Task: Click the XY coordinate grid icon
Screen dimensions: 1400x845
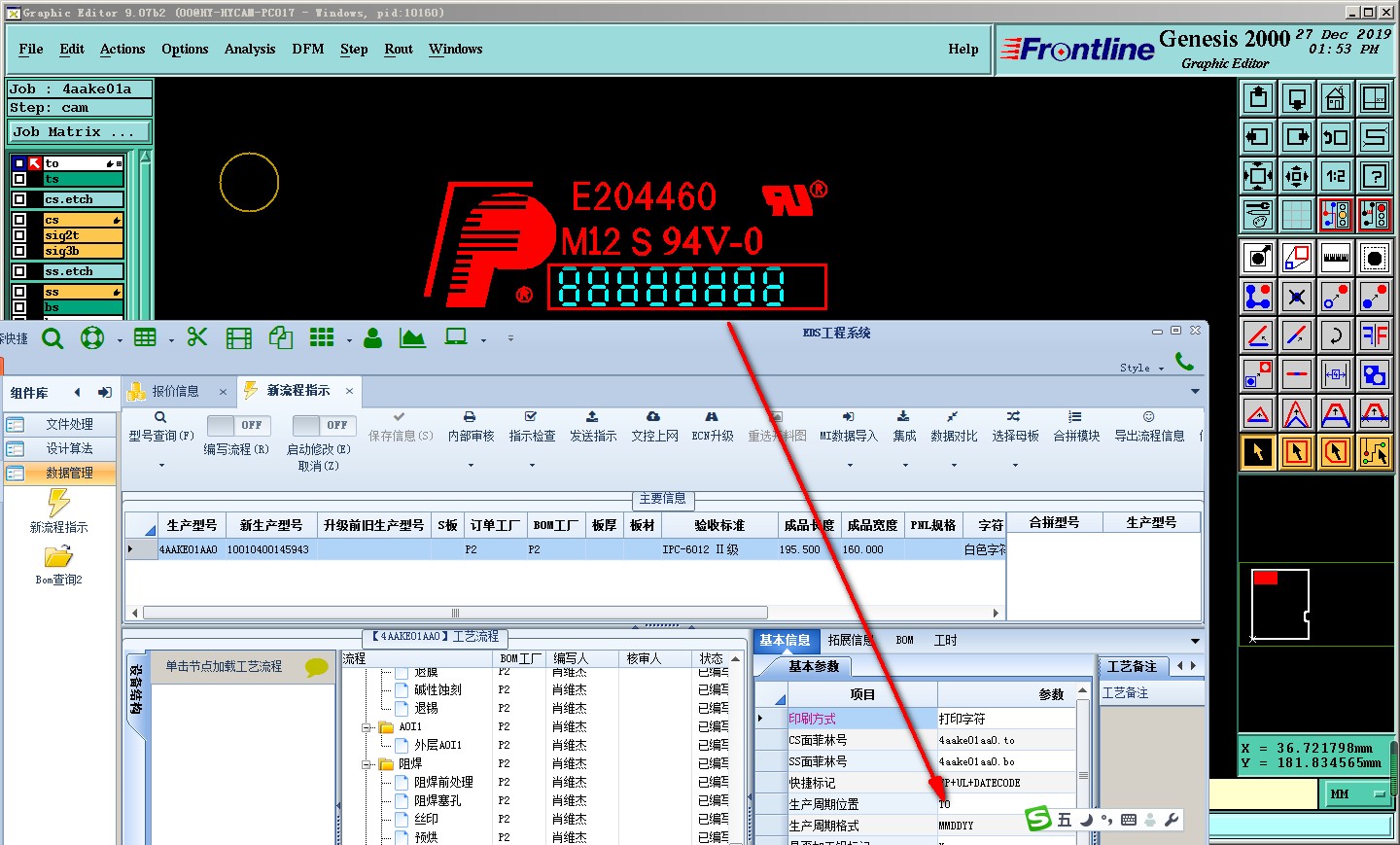Action: coord(1375,98)
